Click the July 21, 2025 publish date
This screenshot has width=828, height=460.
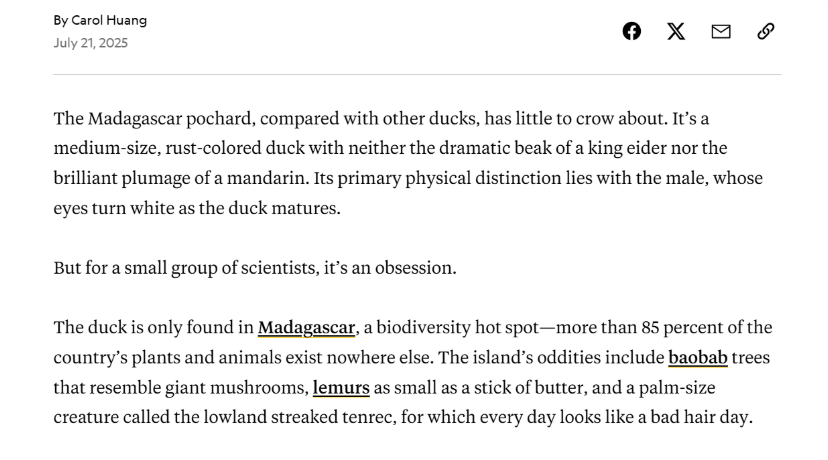pyautogui.click(x=91, y=43)
